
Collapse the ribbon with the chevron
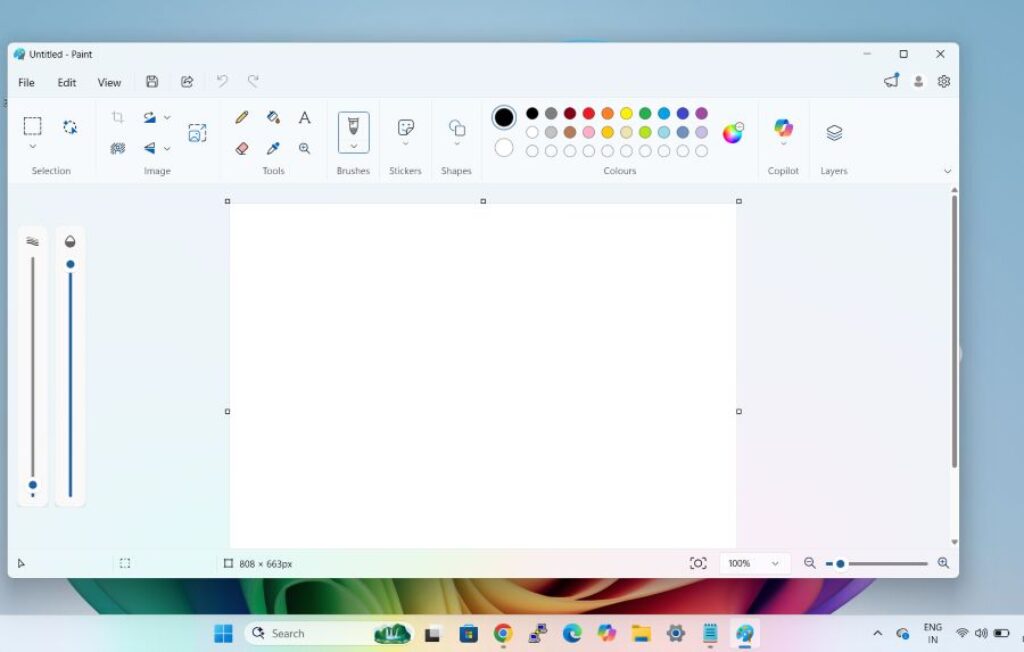pyautogui.click(x=947, y=171)
